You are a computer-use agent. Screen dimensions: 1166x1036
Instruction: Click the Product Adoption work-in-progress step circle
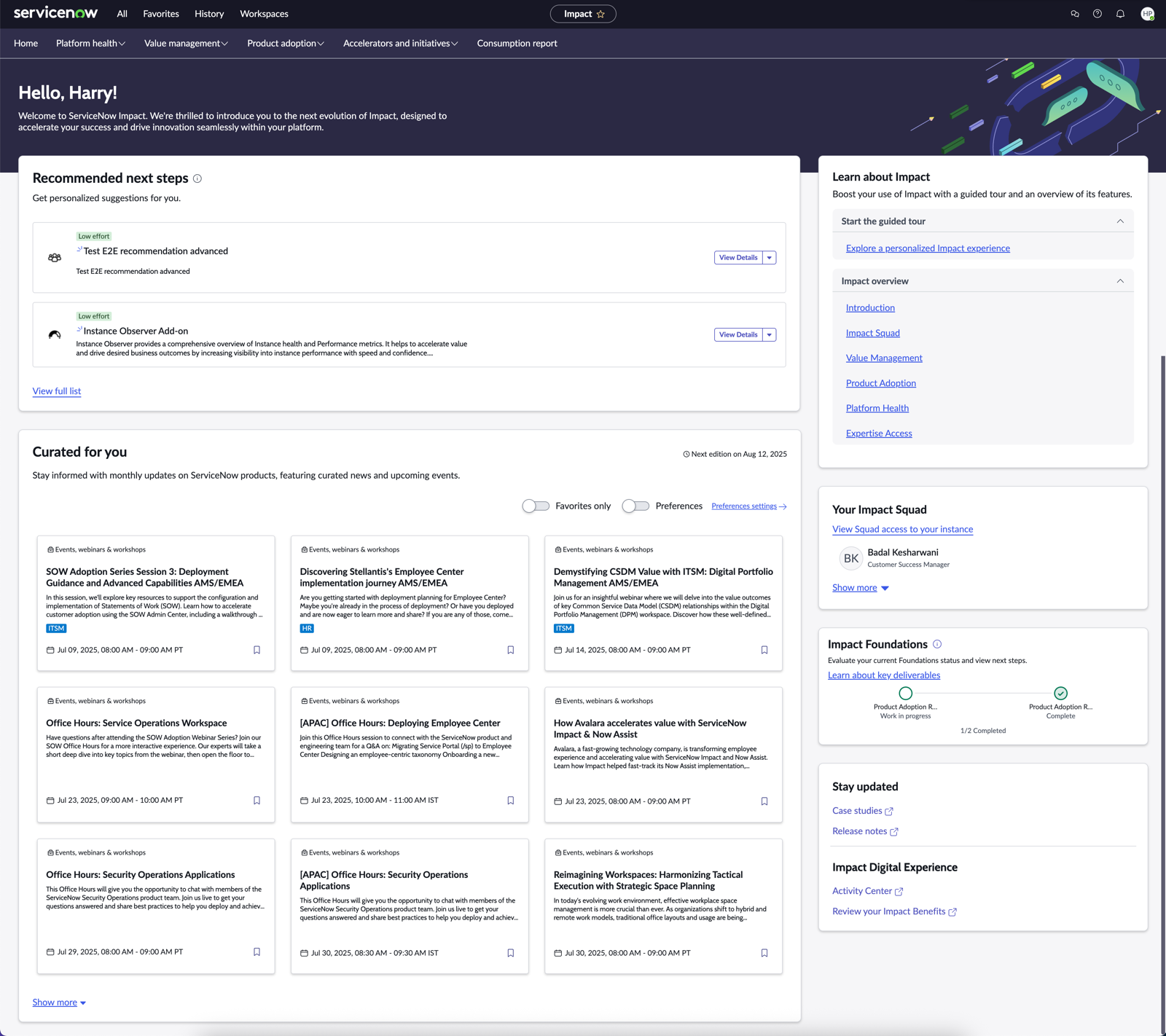905,694
